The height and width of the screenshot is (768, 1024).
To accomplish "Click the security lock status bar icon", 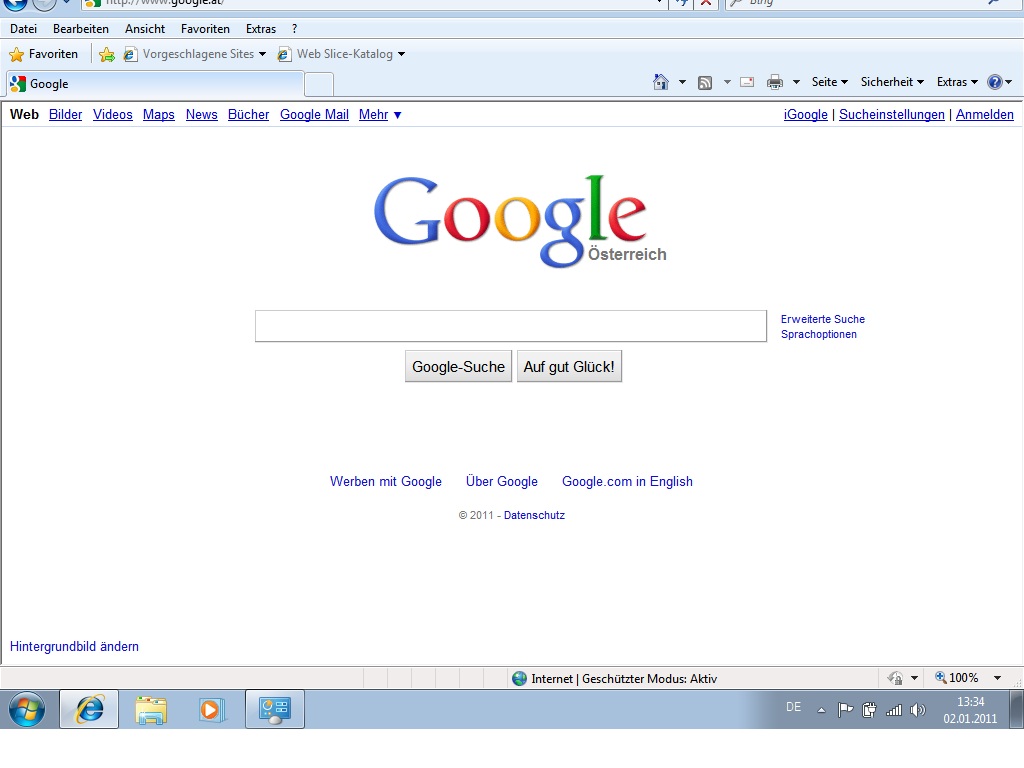I will point(895,679).
